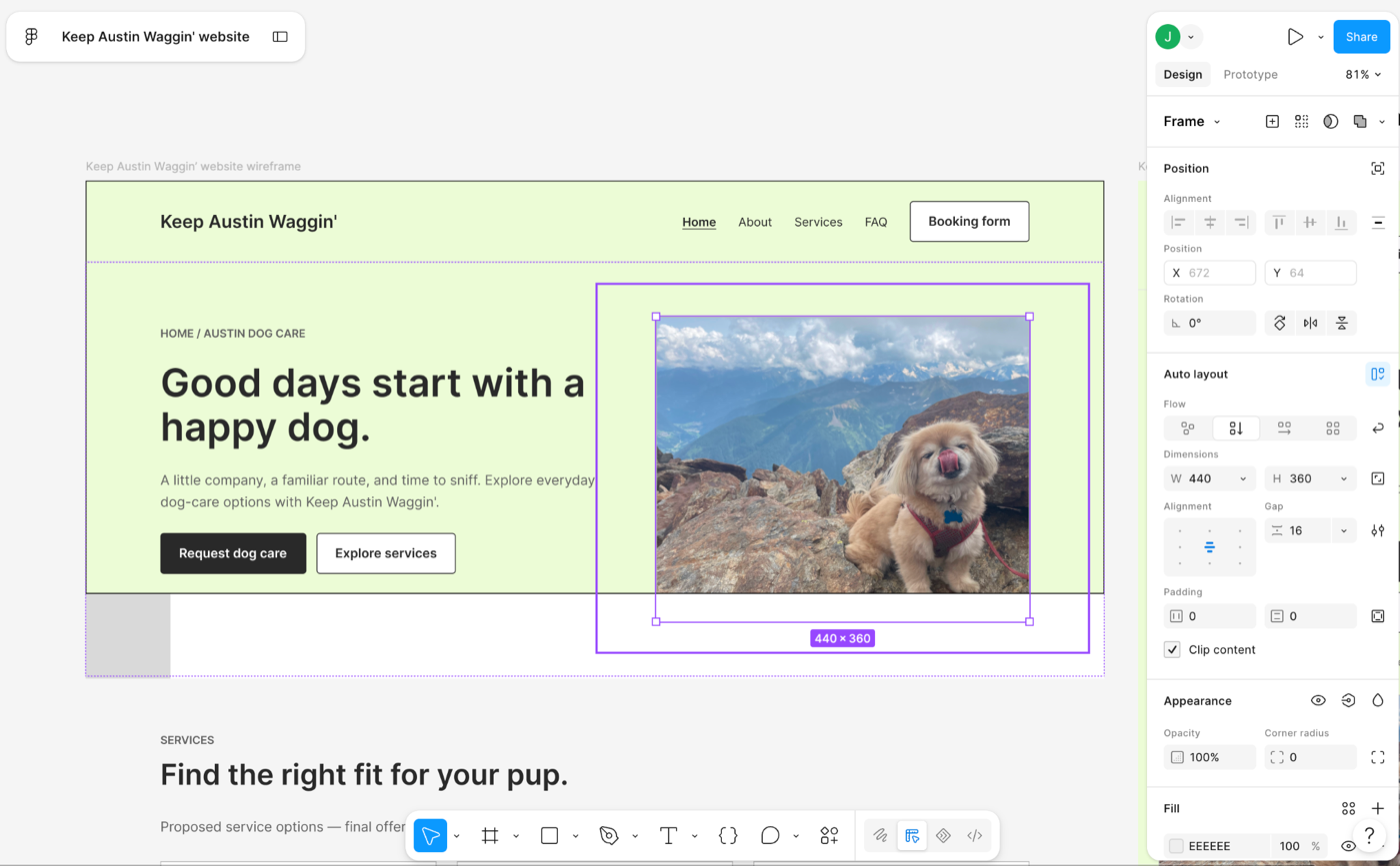Click the wrap flow icon
1400x866 pixels.
1378,428
